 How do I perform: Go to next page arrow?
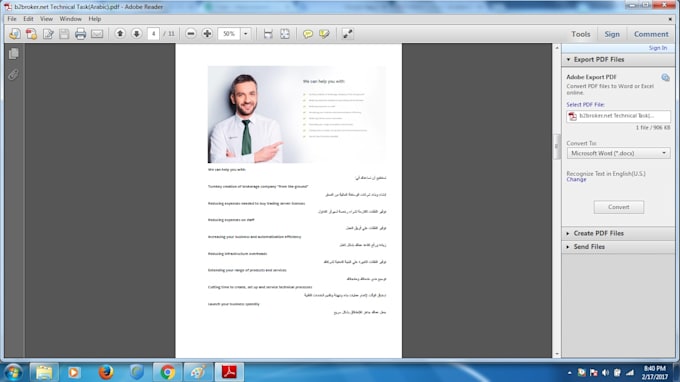click(137, 34)
